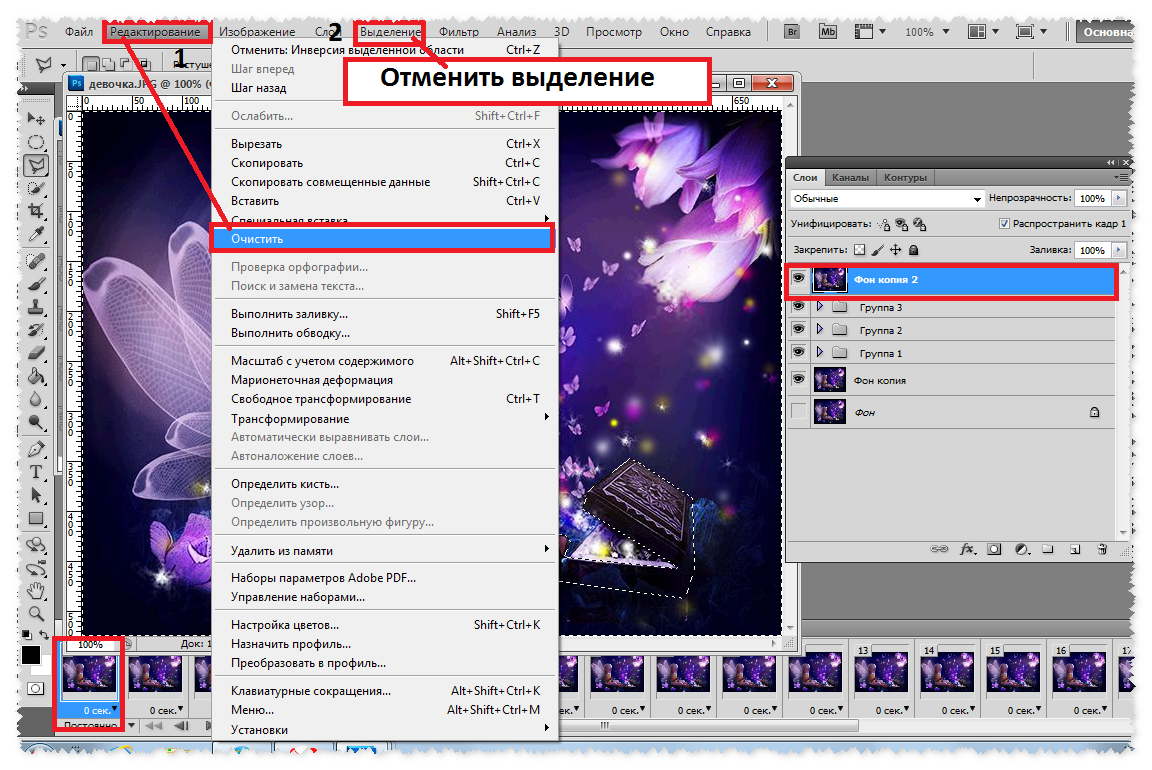Select the Crop tool
The height and width of the screenshot is (770, 1152).
35,212
